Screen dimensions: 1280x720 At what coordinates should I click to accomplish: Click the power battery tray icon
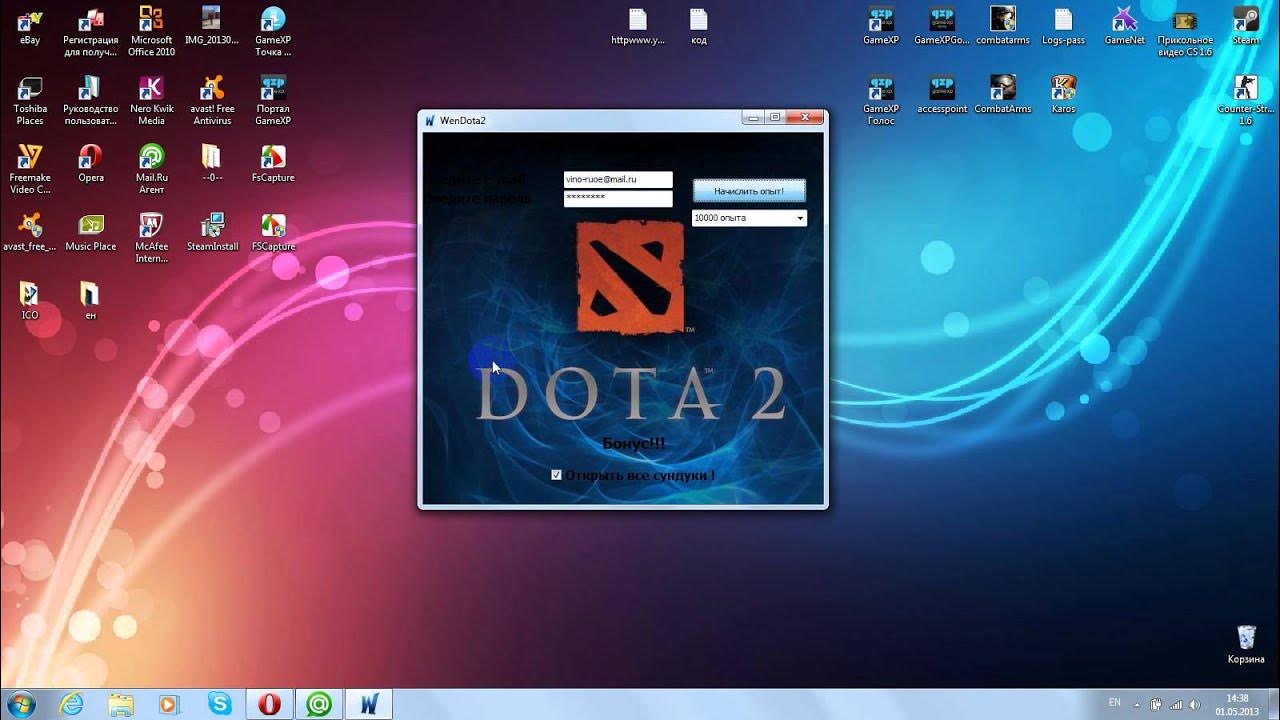[1156, 704]
